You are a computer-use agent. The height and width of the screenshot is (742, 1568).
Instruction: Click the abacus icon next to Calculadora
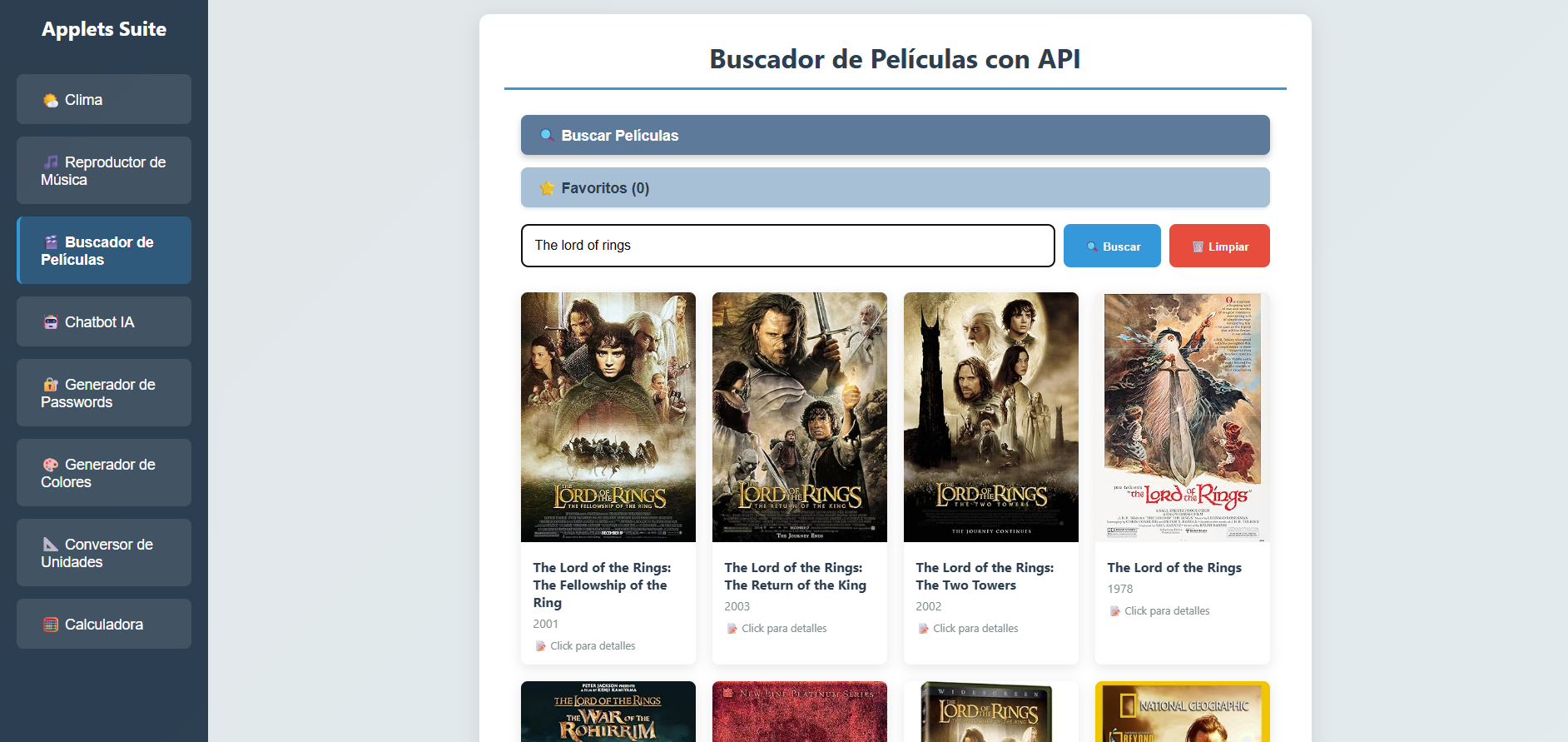tap(51, 625)
